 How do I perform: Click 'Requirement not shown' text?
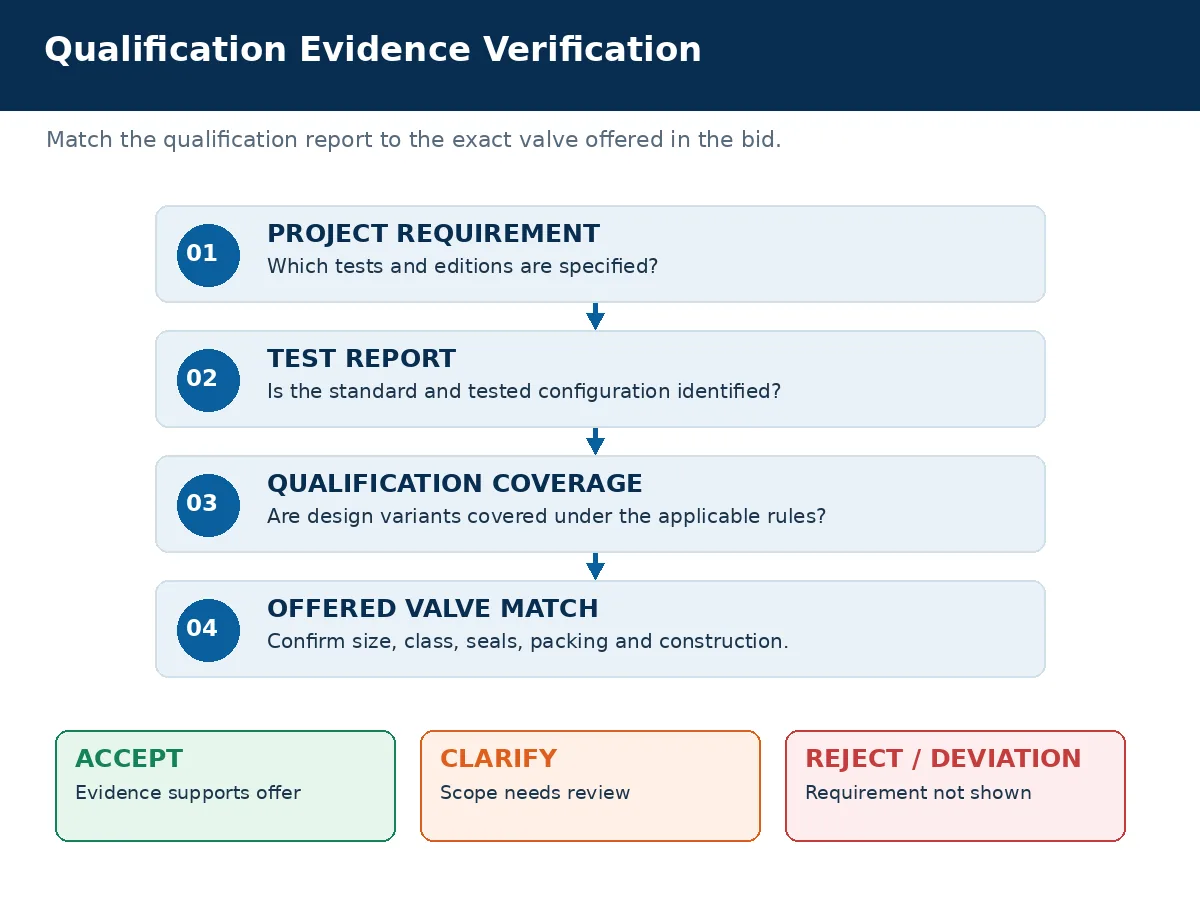pos(918,793)
